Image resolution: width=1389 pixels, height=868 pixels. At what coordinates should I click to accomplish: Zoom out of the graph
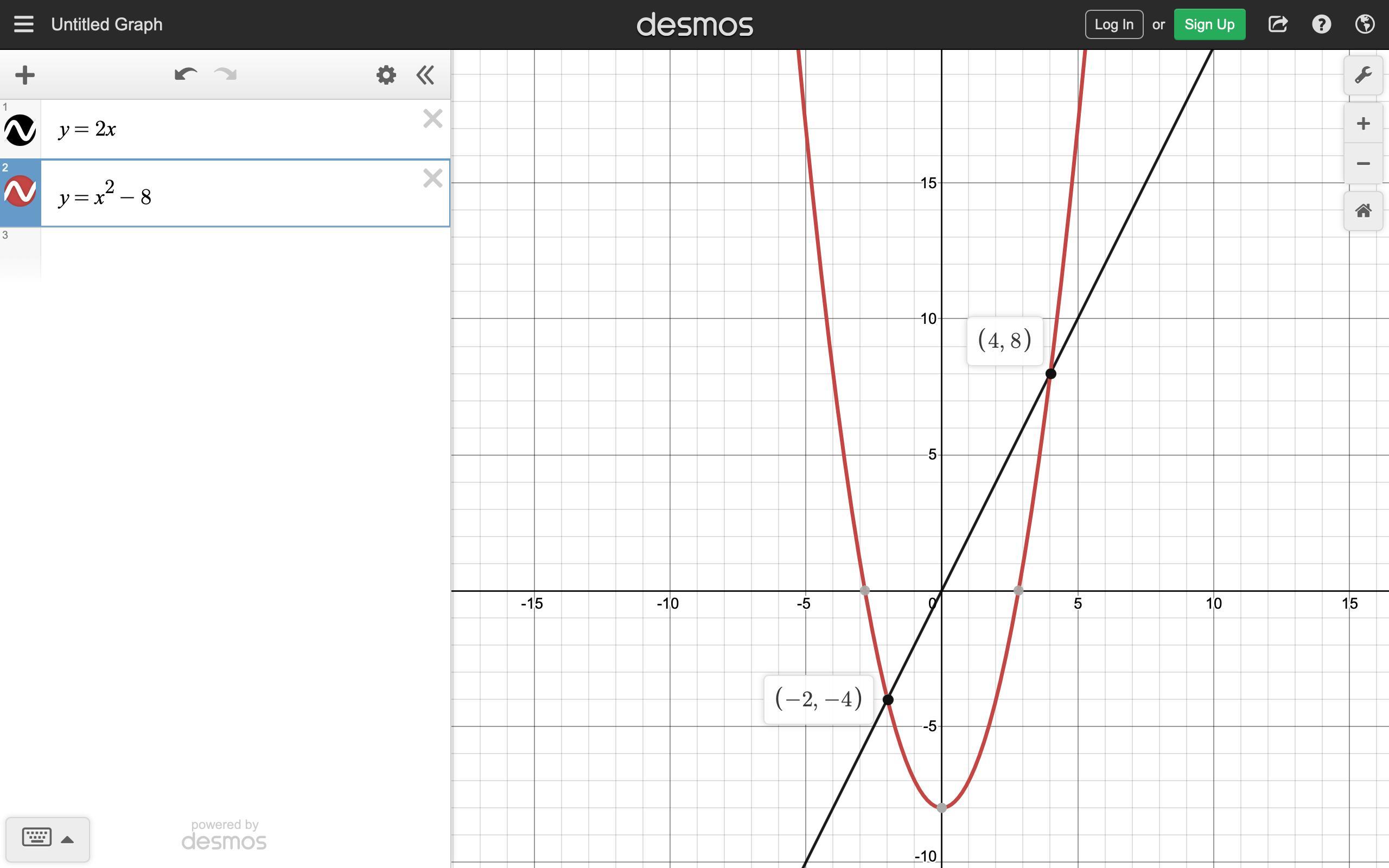(x=1362, y=164)
